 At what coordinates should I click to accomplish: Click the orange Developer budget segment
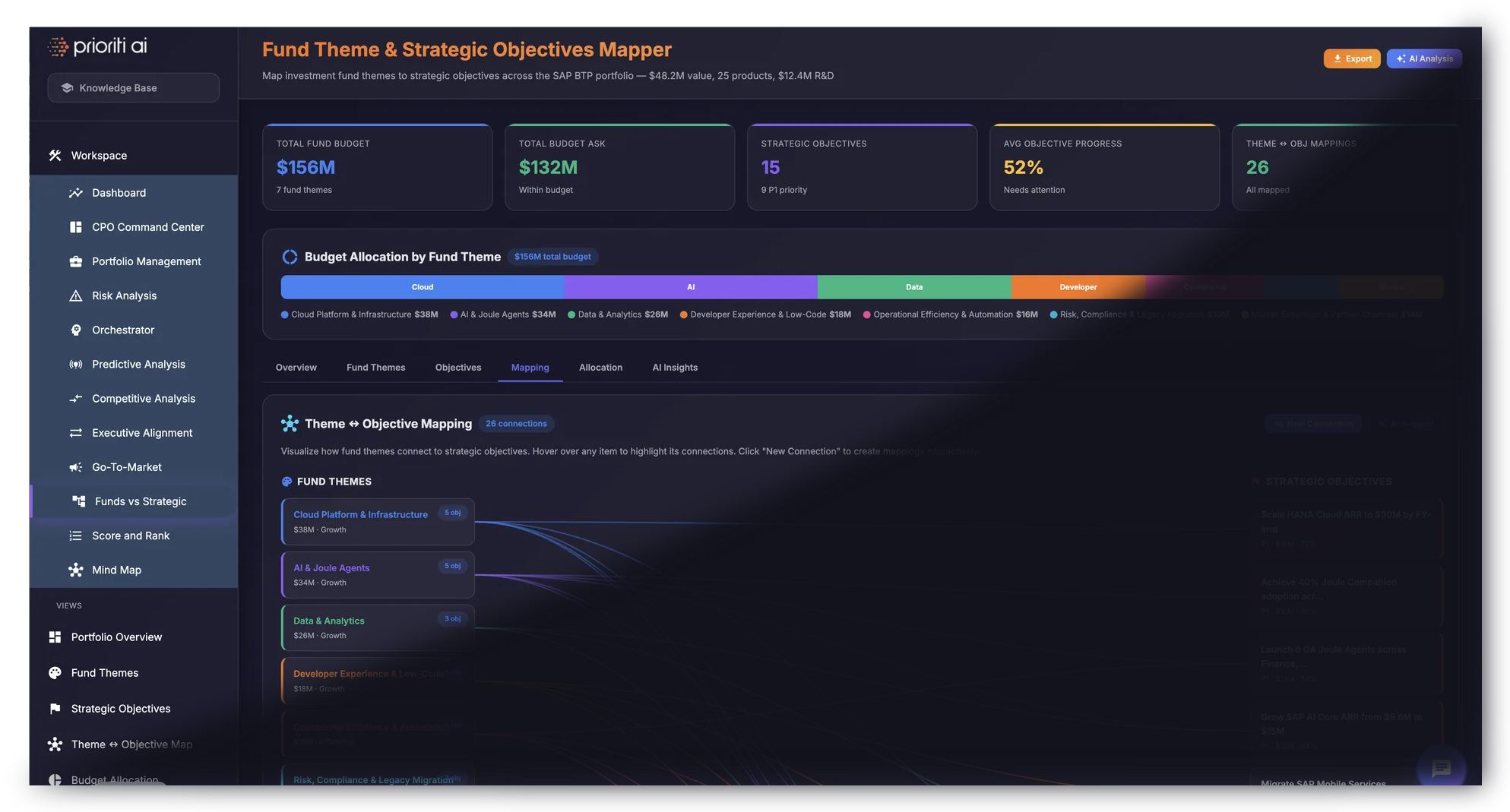[x=1078, y=287]
